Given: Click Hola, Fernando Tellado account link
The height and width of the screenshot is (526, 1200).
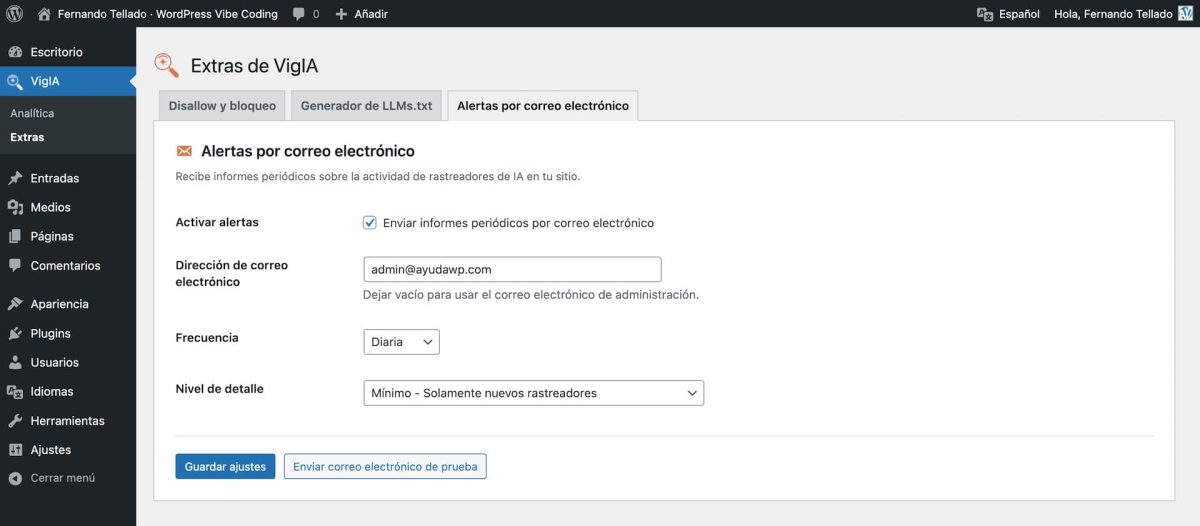Looking at the screenshot, I should [1112, 14].
